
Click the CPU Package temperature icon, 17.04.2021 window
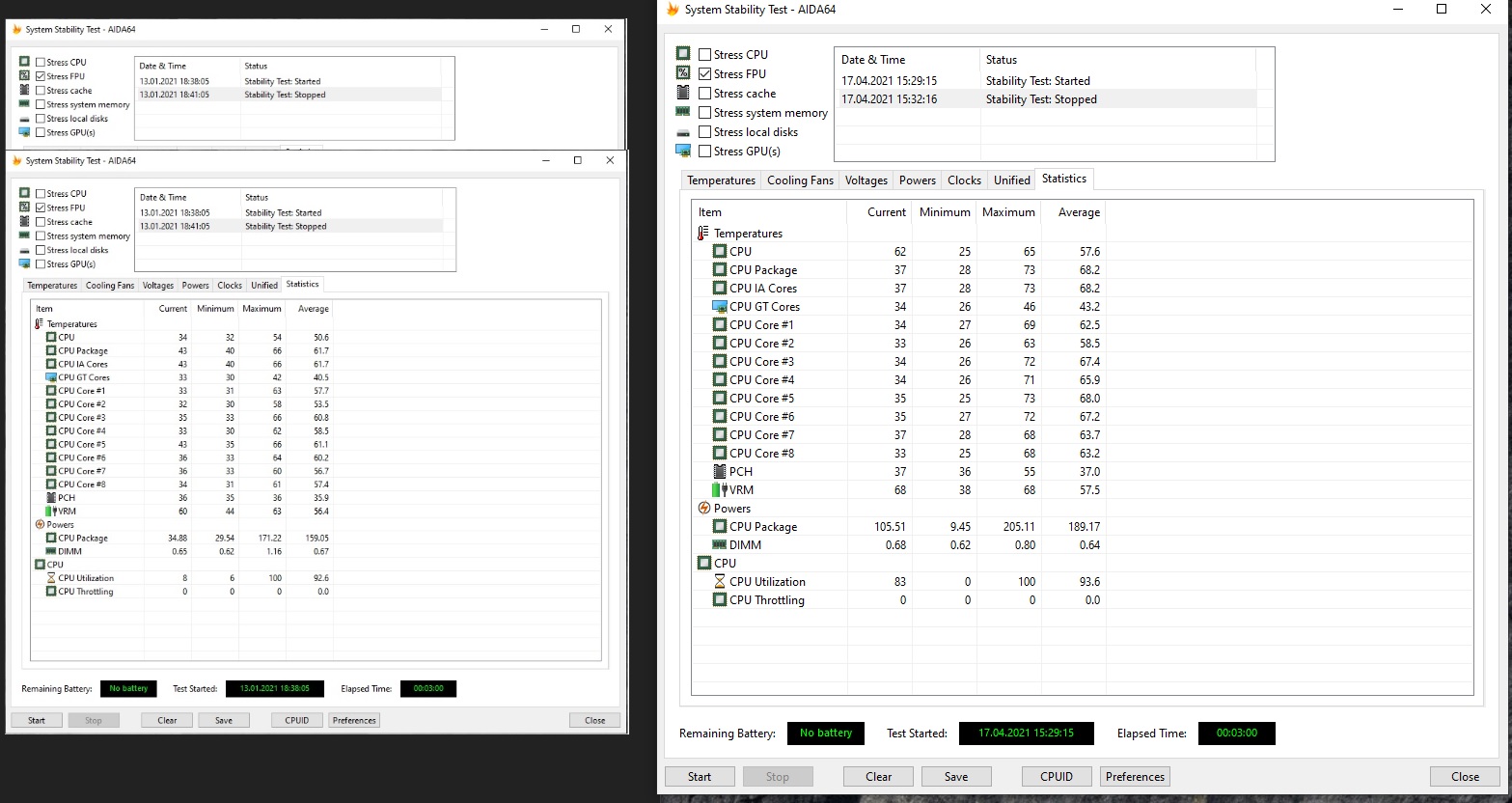pyautogui.click(x=720, y=270)
